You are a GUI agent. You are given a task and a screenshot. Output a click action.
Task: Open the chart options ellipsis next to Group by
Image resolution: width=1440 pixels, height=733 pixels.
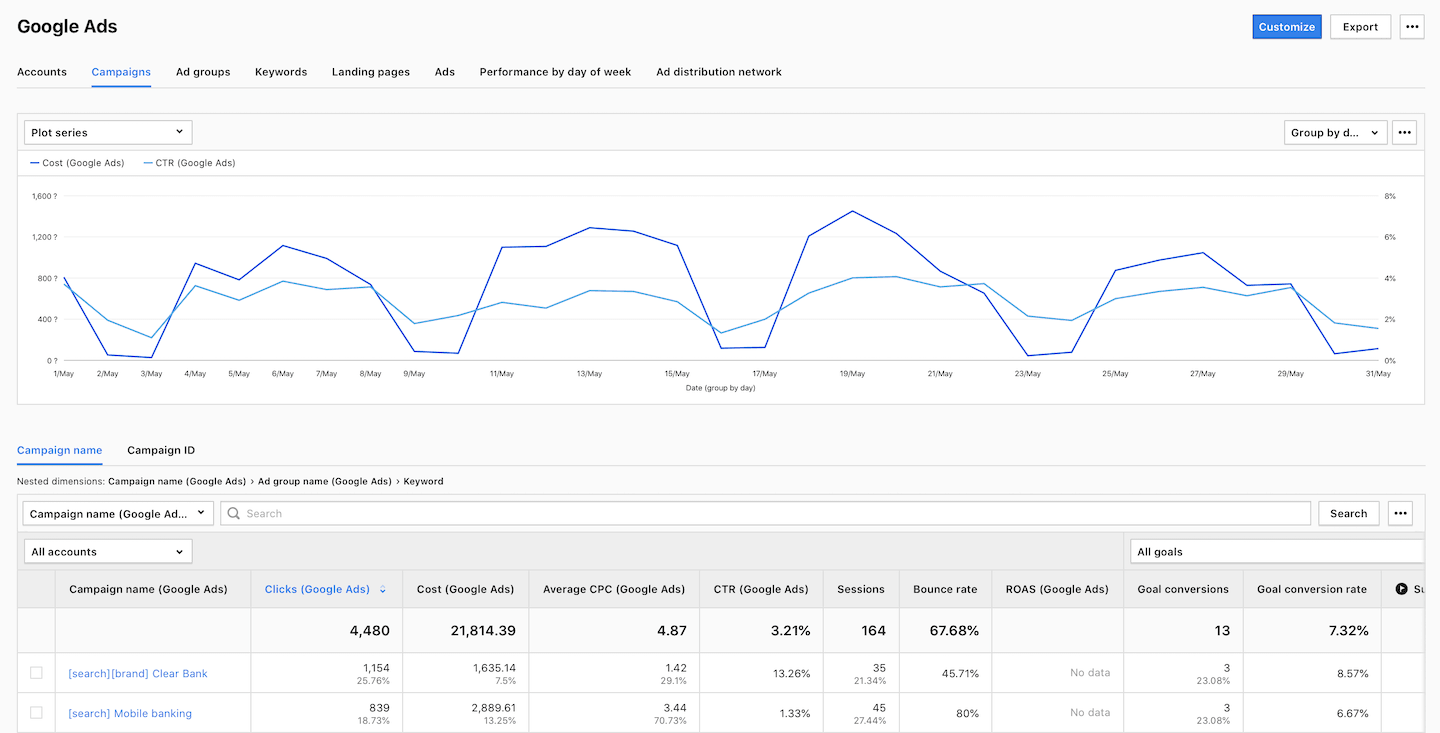(1404, 132)
